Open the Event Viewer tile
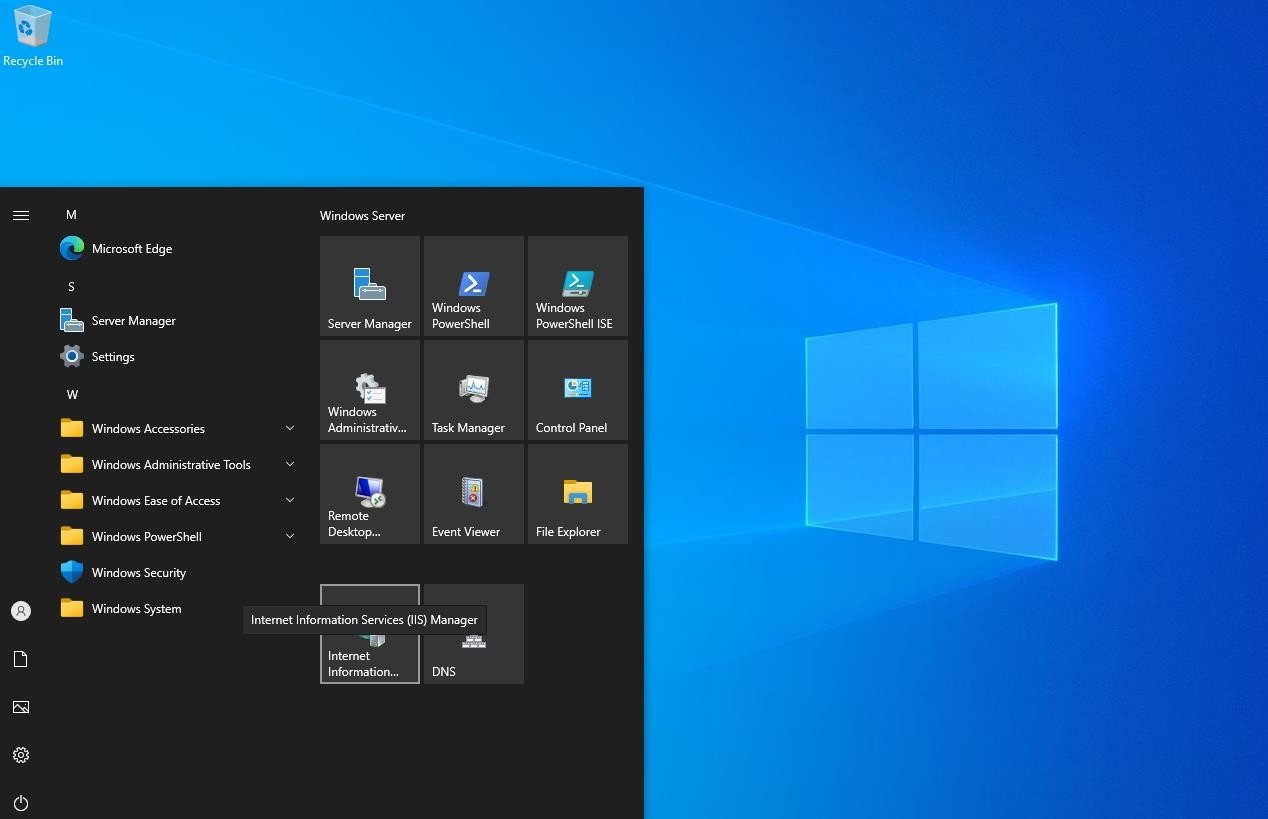This screenshot has height=819, width=1268. tap(474, 494)
